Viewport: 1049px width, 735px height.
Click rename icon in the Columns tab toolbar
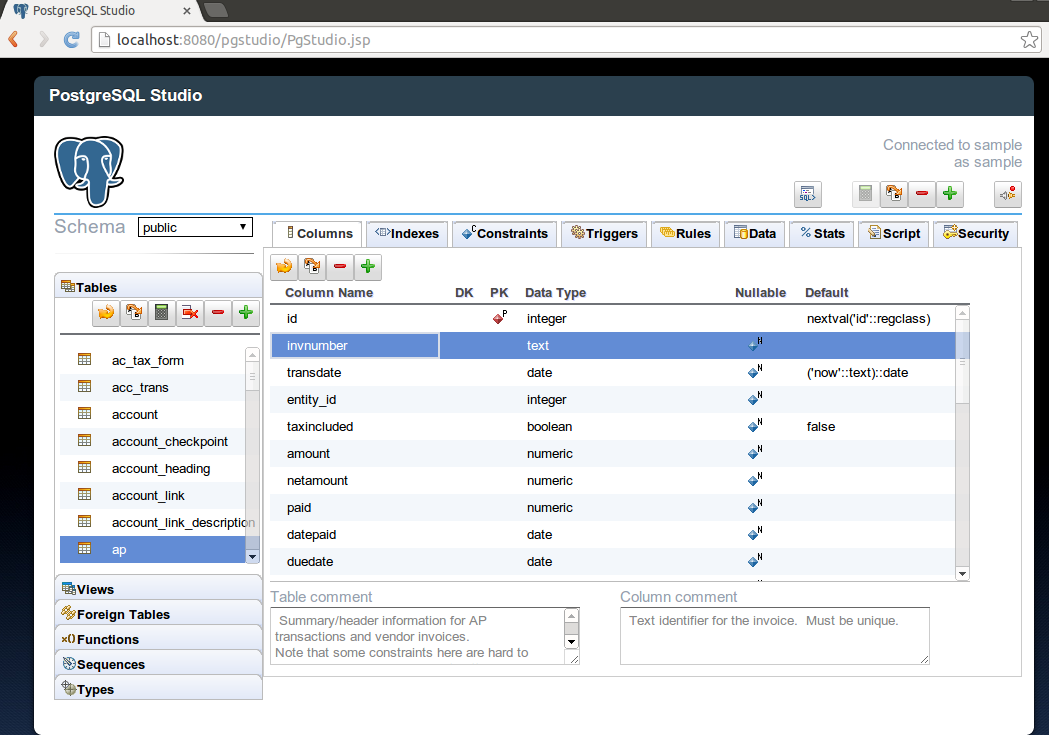click(312, 267)
